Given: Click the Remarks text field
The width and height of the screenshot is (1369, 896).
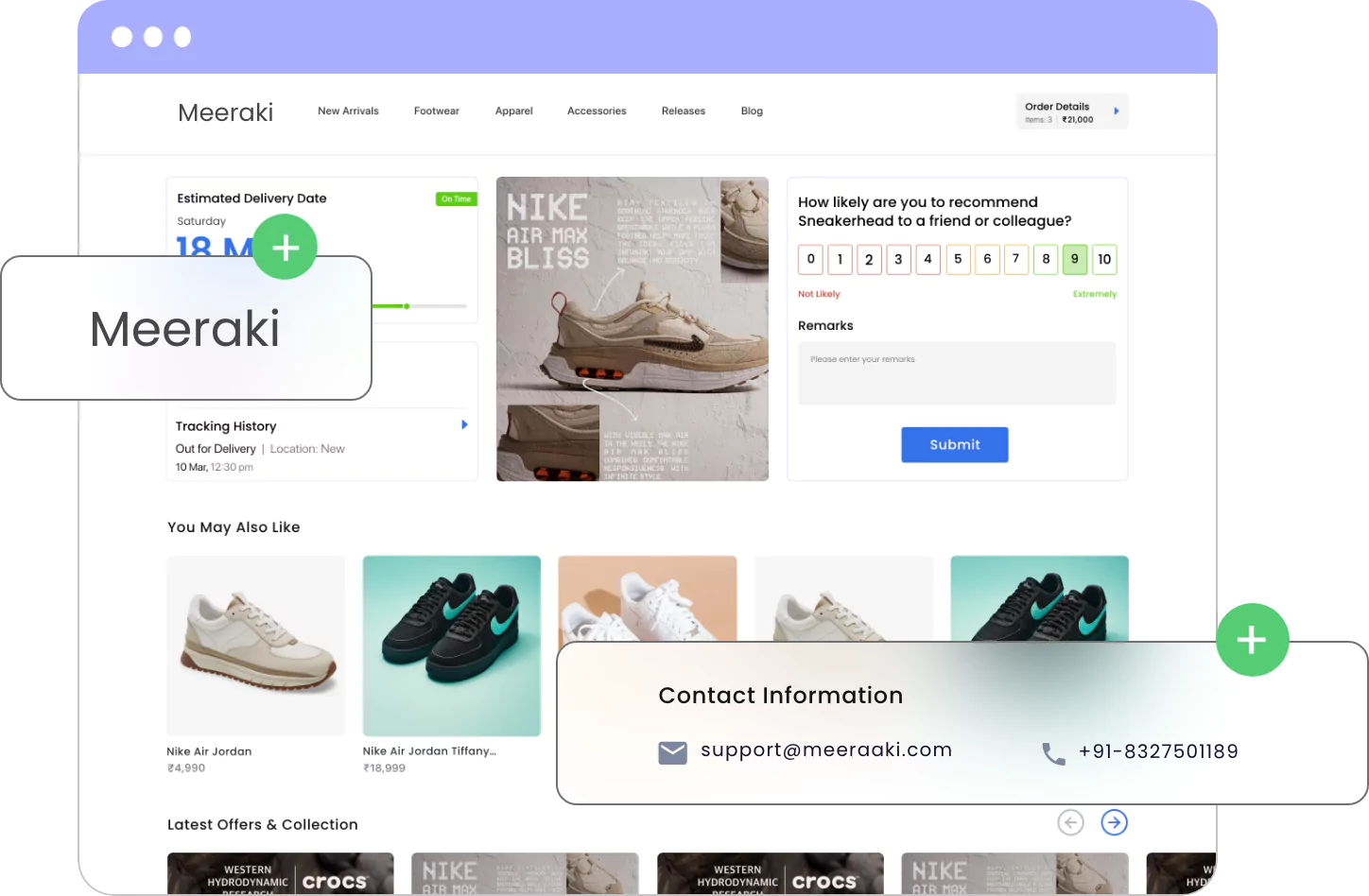Looking at the screenshot, I should (x=957, y=374).
